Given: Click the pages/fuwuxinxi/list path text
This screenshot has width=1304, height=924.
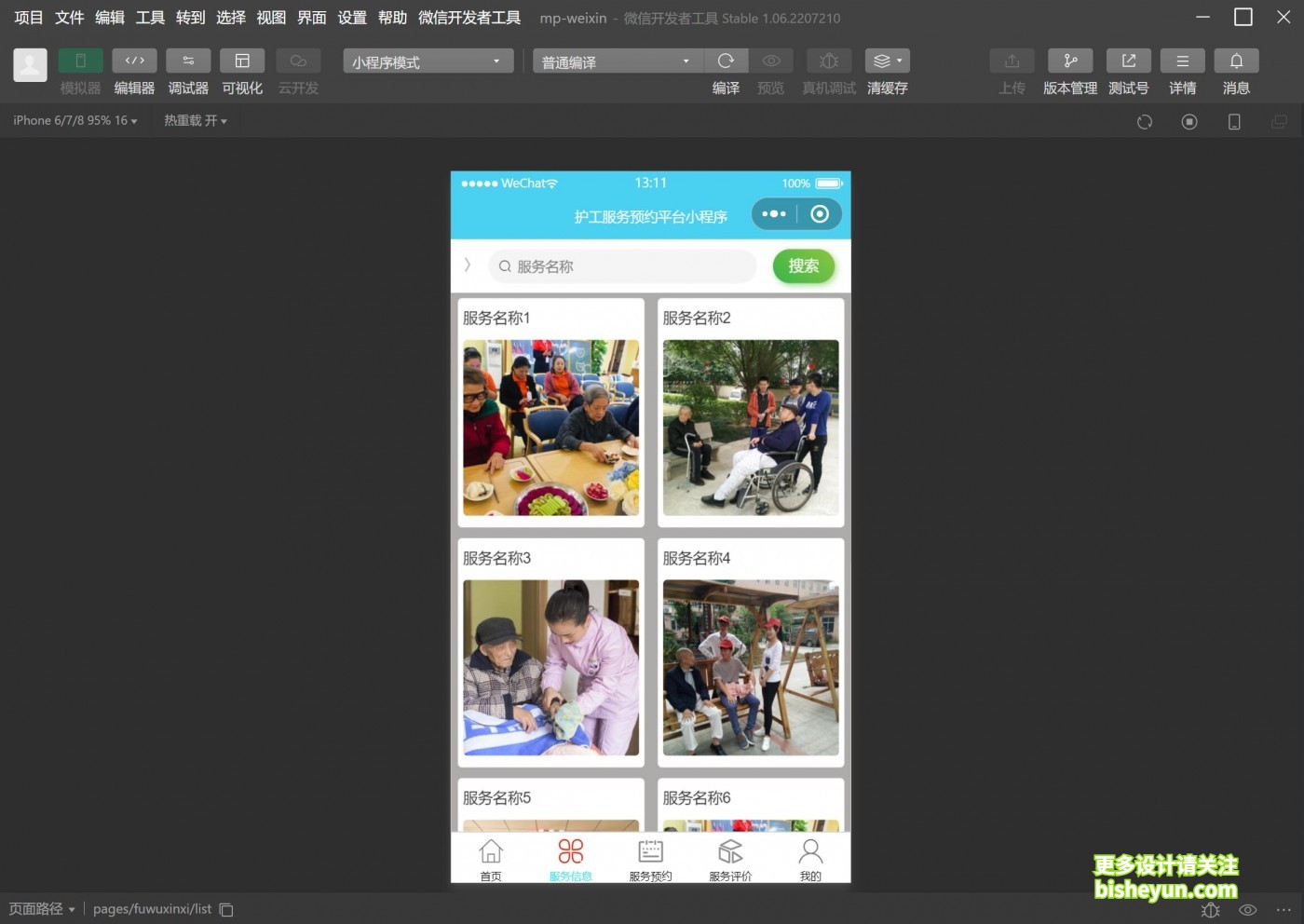Looking at the screenshot, I should 152,909.
